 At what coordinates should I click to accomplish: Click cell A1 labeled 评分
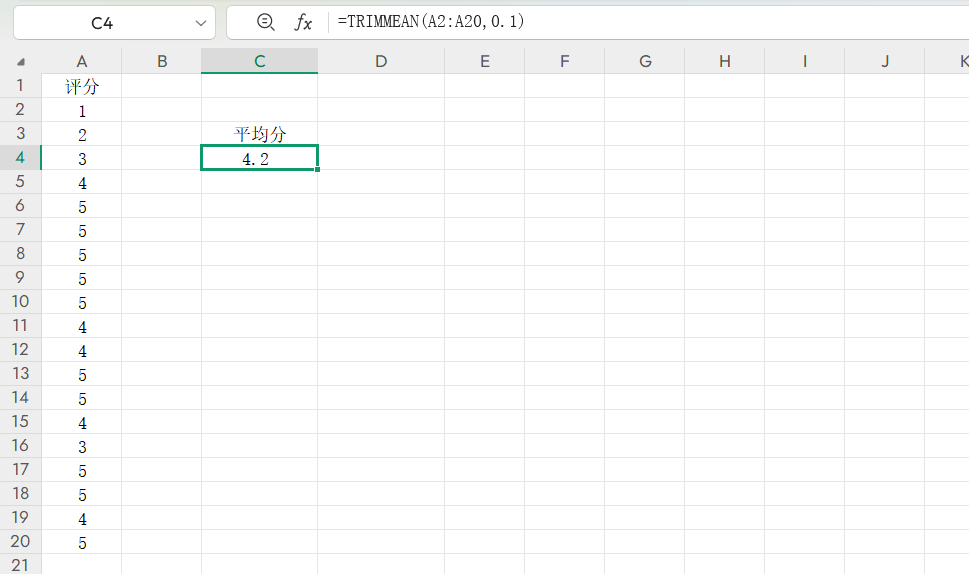[x=82, y=86]
